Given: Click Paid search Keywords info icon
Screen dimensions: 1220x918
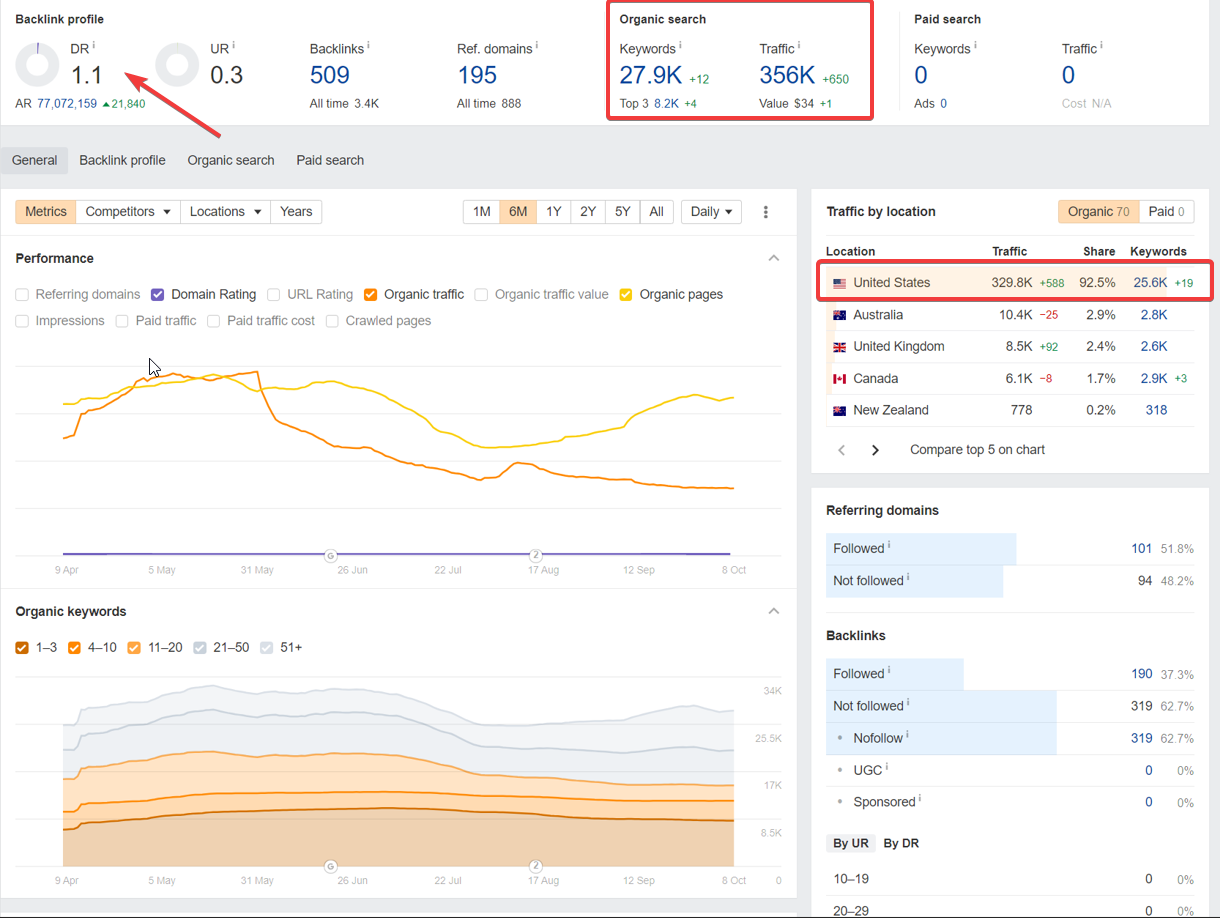Looking at the screenshot, I should pyautogui.click(x=975, y=46).
